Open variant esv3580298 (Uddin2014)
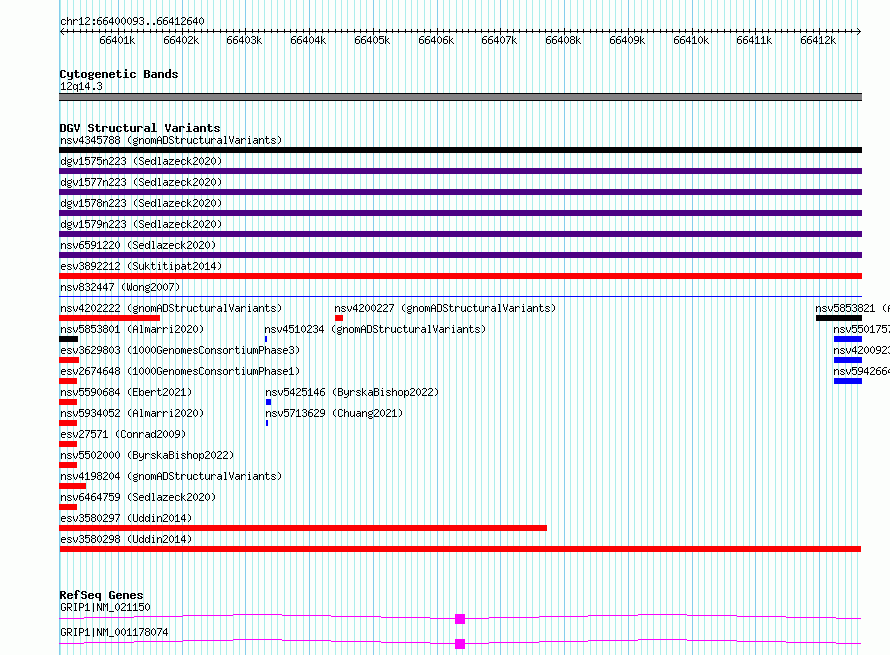Screen dimensions: 890x655 (126, 539)
